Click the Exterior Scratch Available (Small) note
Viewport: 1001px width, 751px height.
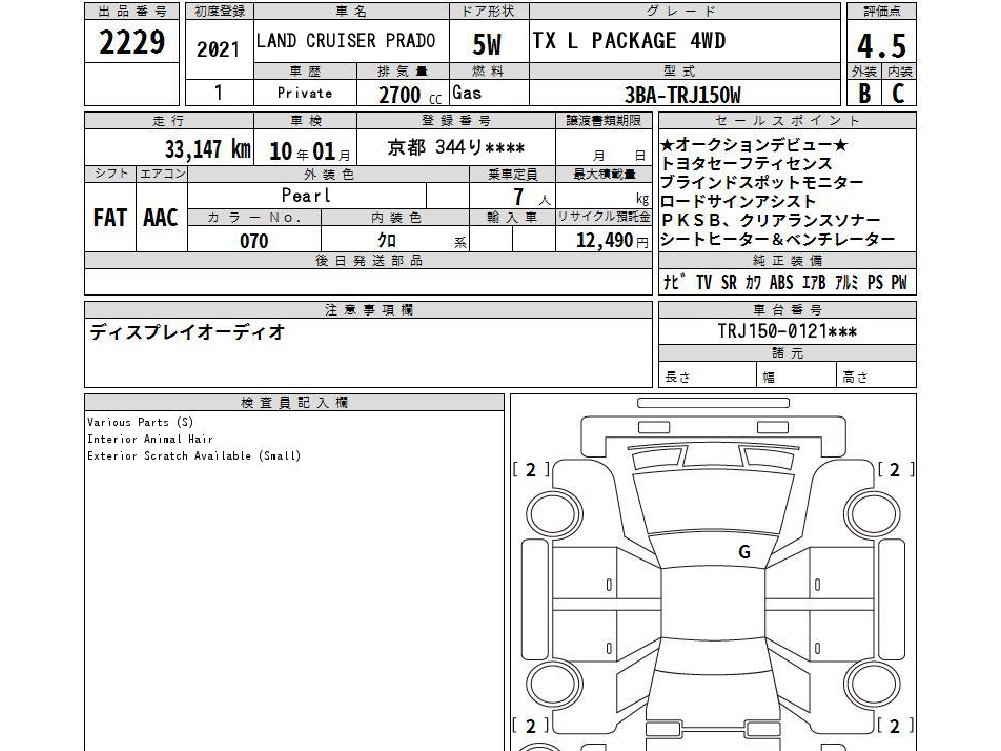click(194, 456)
